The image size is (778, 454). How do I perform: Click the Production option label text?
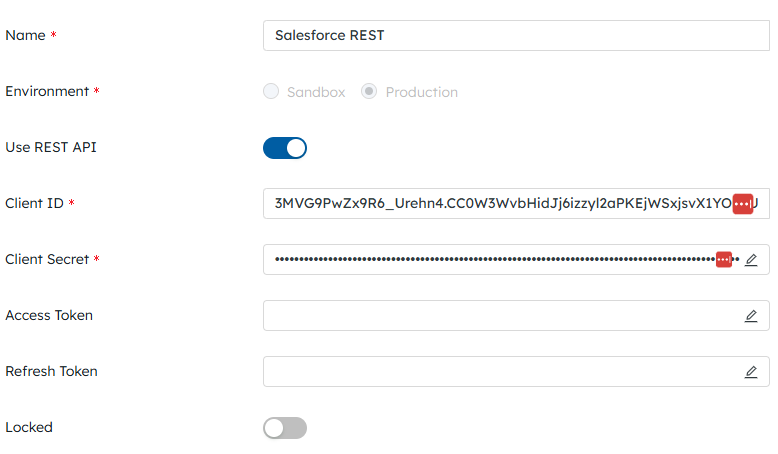point(422,92)
